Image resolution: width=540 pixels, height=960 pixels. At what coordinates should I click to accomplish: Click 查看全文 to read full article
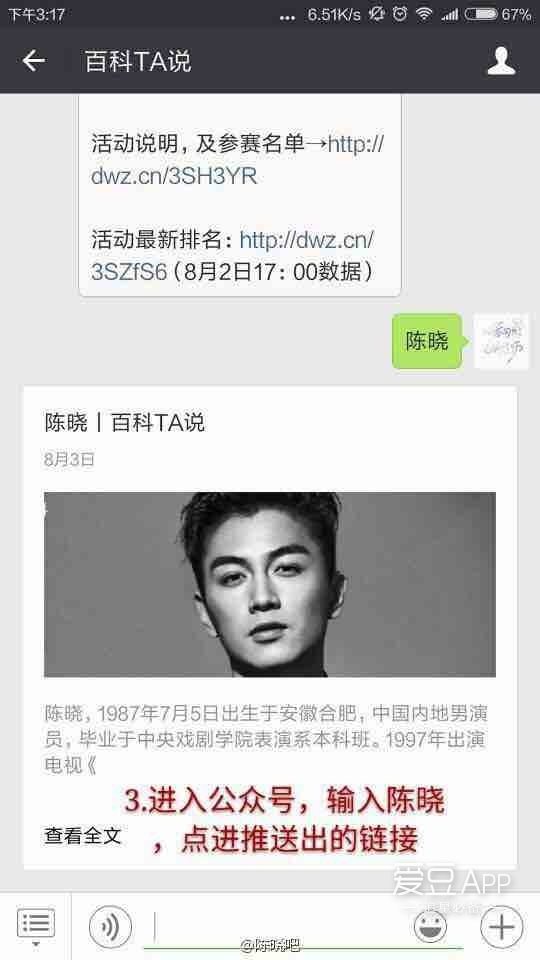[x=83, y=836]
